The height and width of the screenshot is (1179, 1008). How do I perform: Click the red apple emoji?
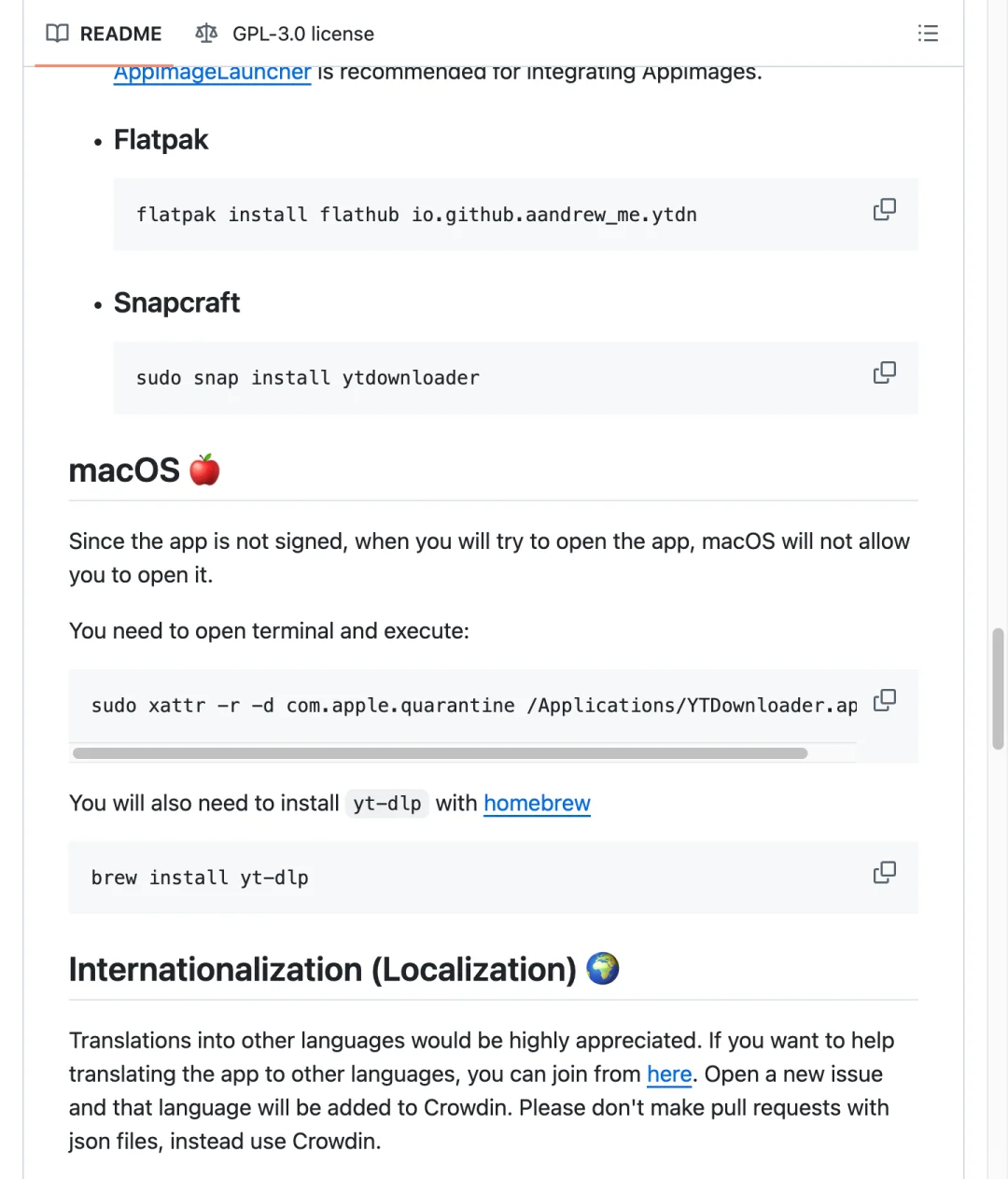click(204, 470)
